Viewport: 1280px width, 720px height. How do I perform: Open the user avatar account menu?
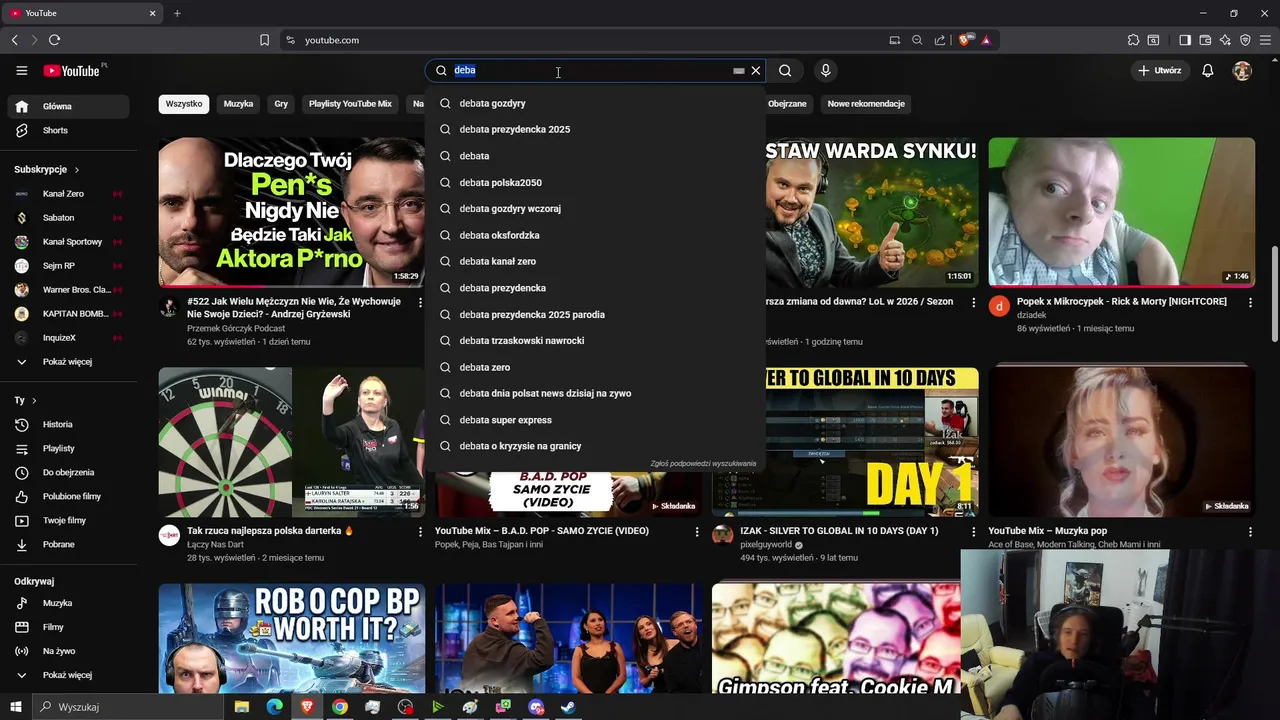tap(1242, 71)
